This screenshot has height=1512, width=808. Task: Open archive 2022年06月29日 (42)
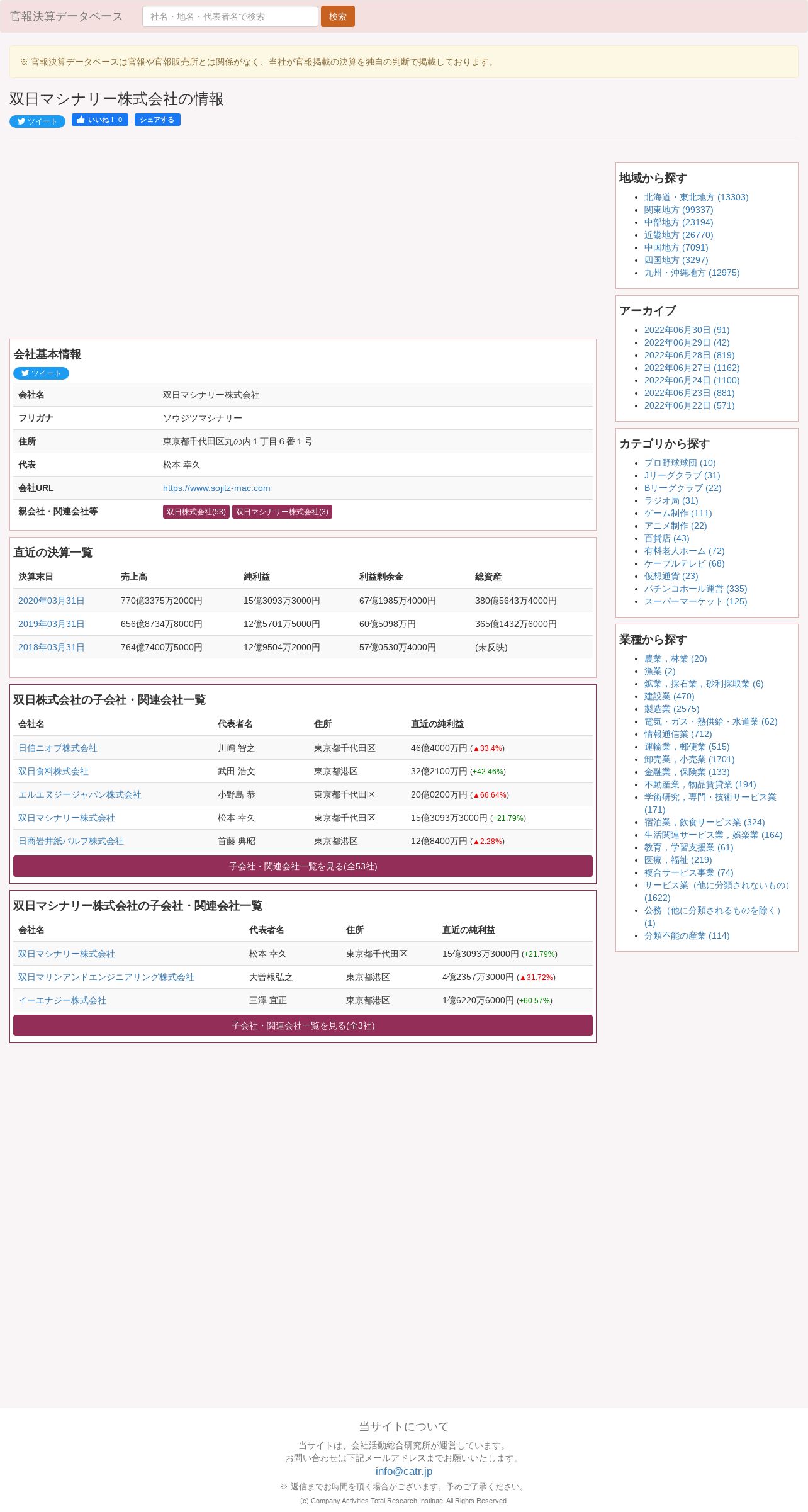click(x=687, y=342)
